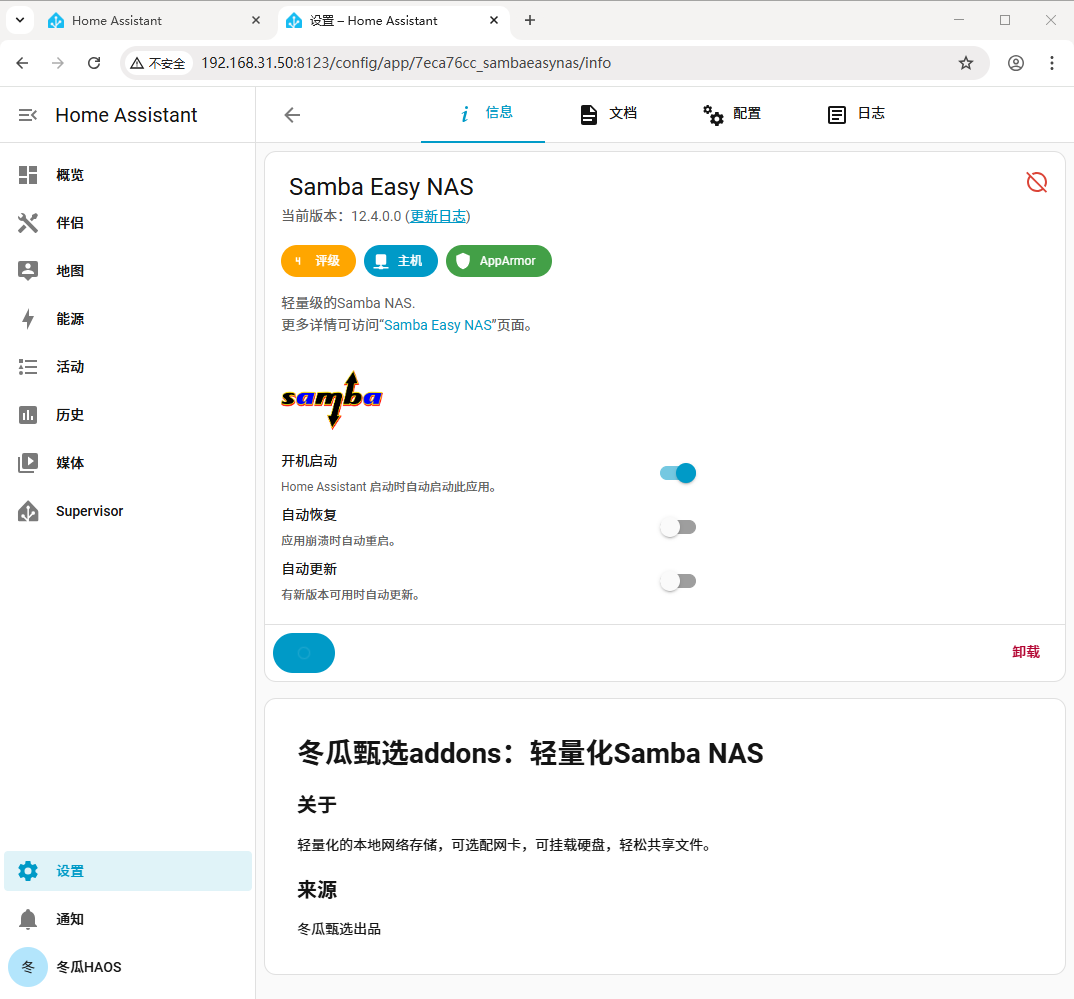Switch to the 信息 info tab
The height and width of the screenshot is (999, 1074).
(483, 114)
